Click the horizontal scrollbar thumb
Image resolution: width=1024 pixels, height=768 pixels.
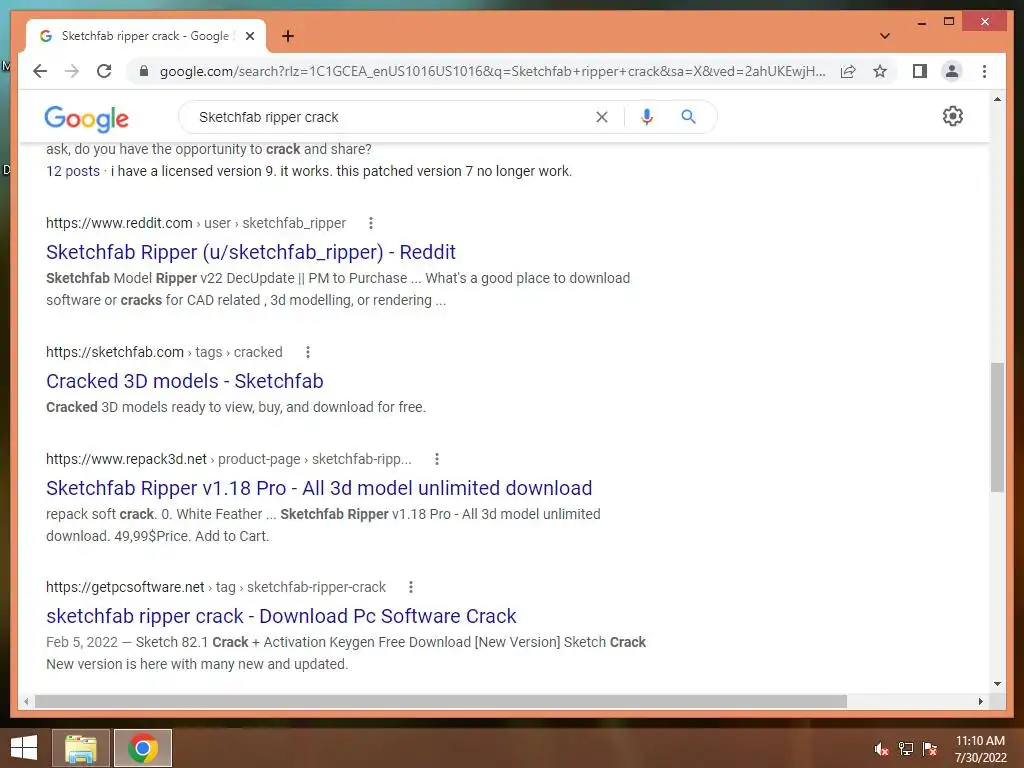[x=441, y=701]
